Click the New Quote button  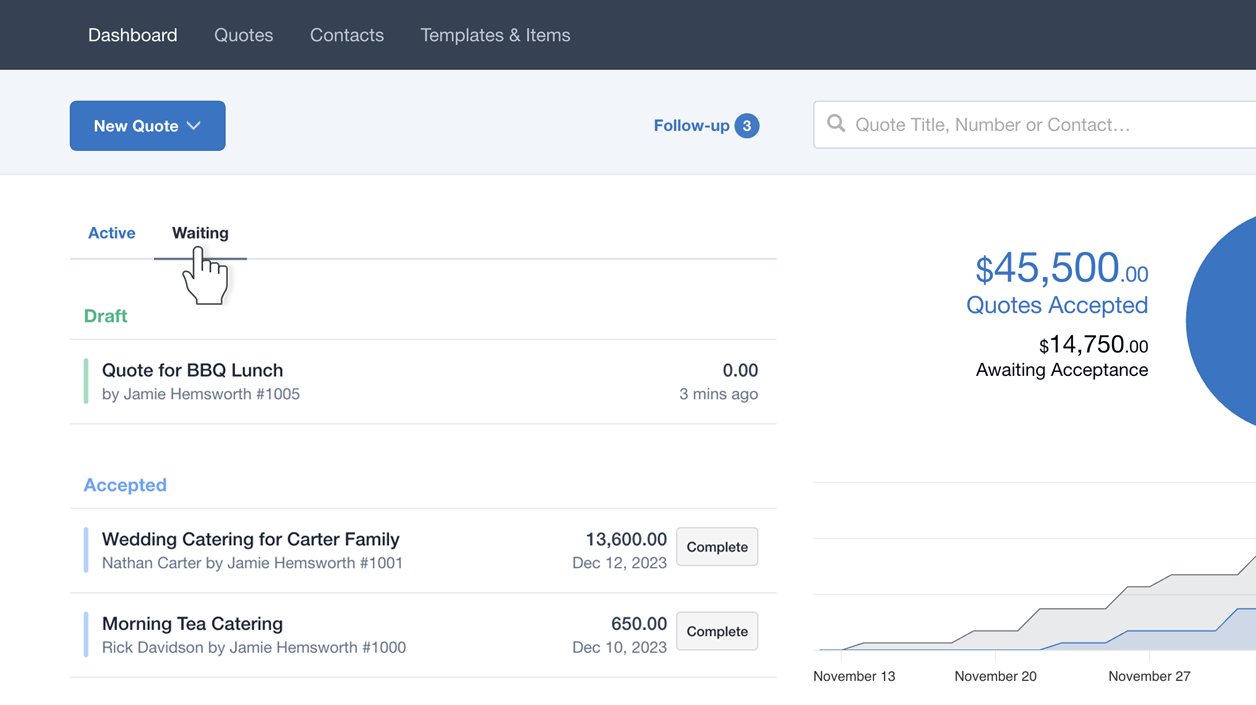point(135,126)
